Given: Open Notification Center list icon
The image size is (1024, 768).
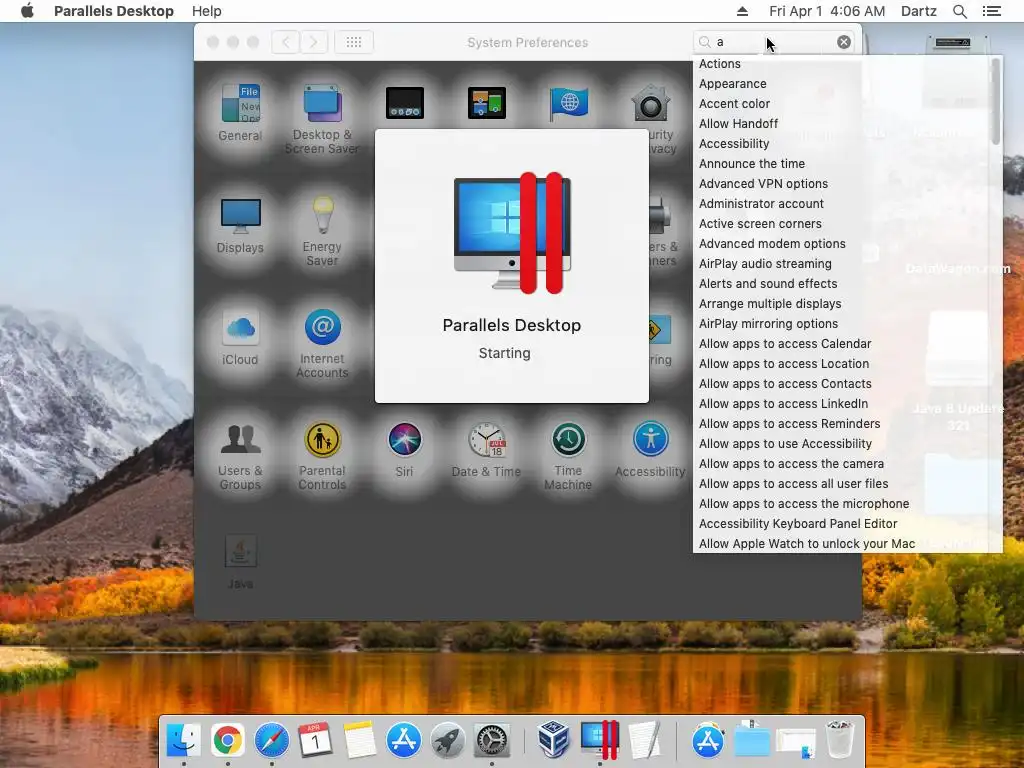Looking at the screenshot, I should (x=991, y=11).
